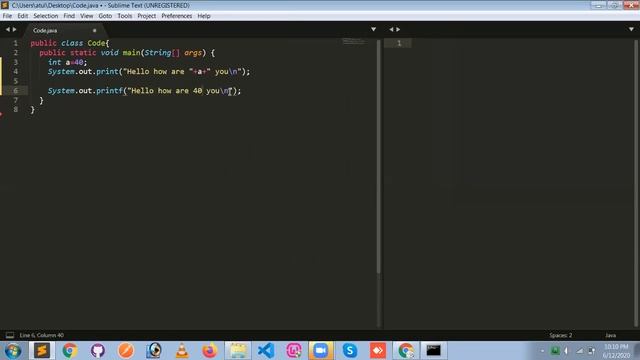Click the minimap in the left editor

pos(353,41)
